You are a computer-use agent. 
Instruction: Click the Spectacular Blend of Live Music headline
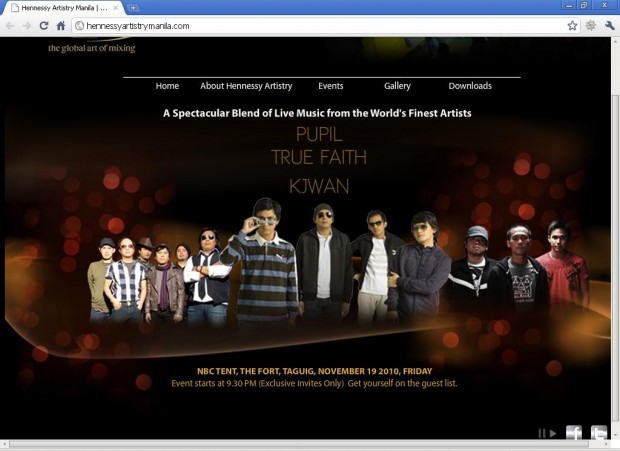point(317,113)
